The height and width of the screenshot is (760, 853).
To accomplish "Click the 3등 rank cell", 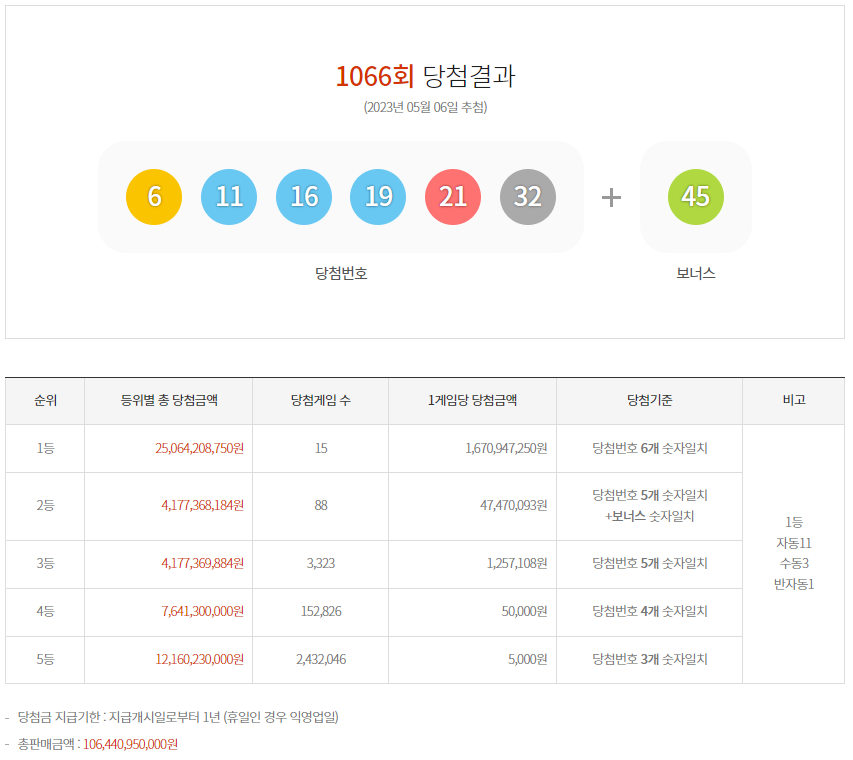I will pyautogui.click(x=45, y=564).
